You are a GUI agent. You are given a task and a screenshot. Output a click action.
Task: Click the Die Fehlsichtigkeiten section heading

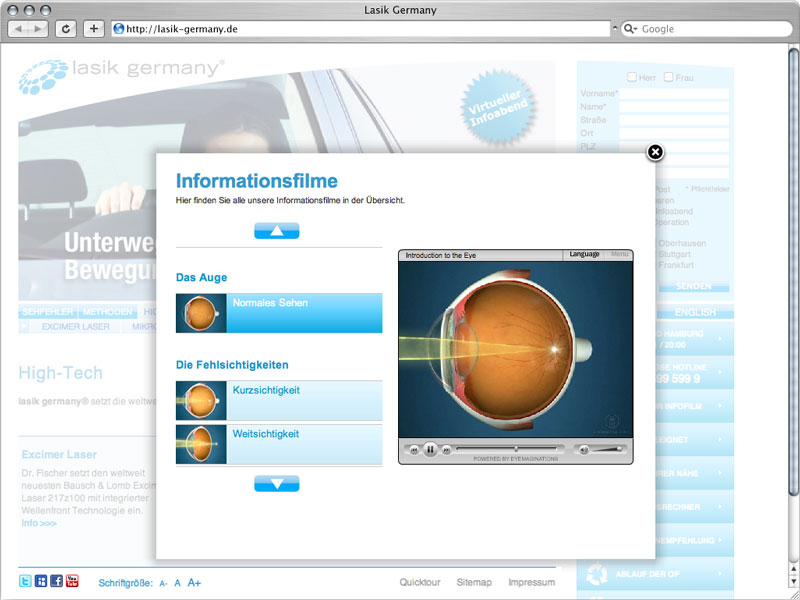click(232, 365)
